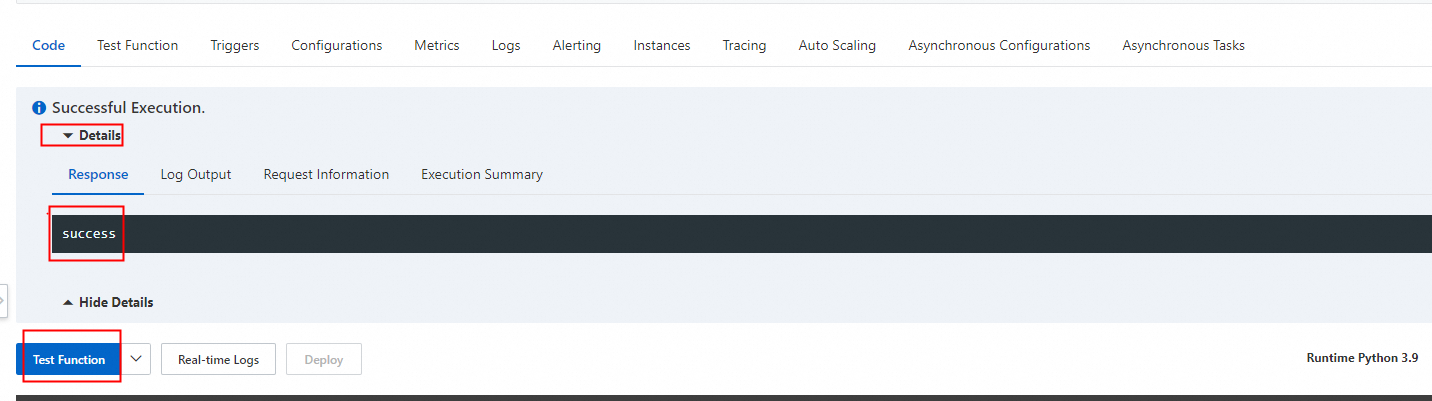The width and height of the screenshot is (1432, 401).
Task: View the Execution Summary tab
Action: [482, 174]
